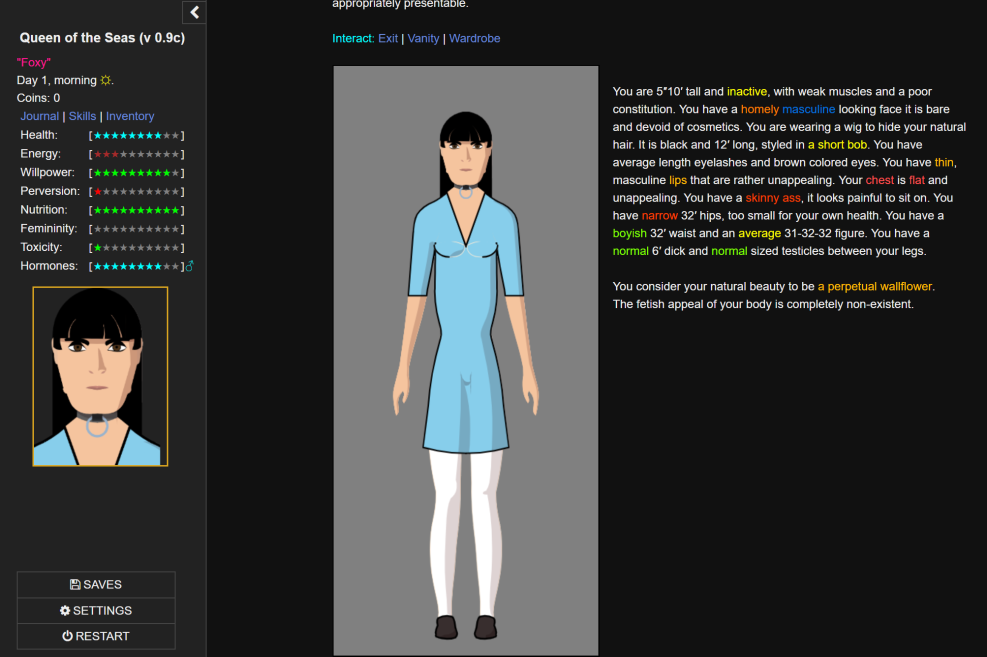Go to the Wardrobe link
Image resolution: width=987 pixels, height=657 pixels.
[x=474, y=38]
